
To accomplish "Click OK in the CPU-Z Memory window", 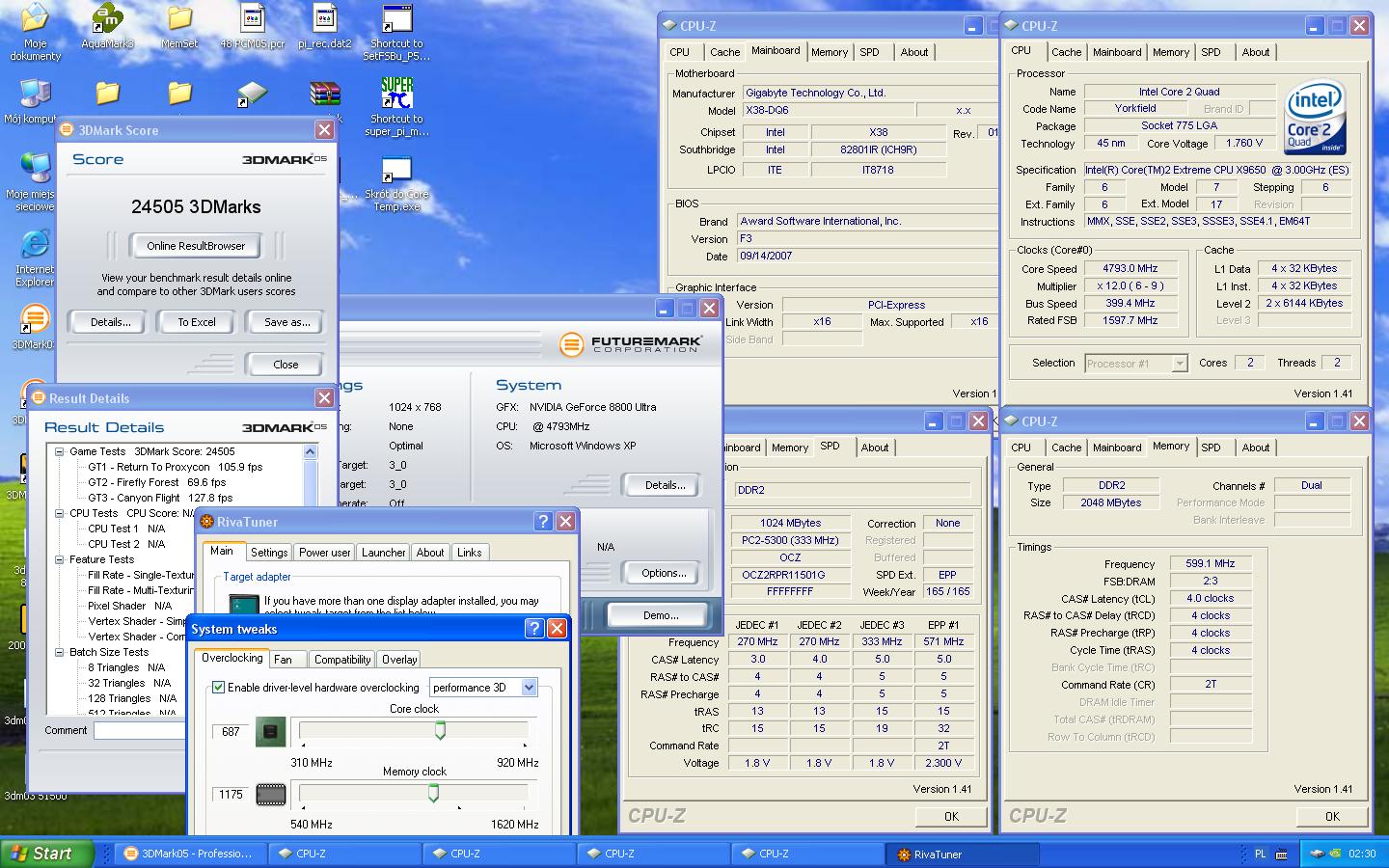I will [x=1332, y=816].
